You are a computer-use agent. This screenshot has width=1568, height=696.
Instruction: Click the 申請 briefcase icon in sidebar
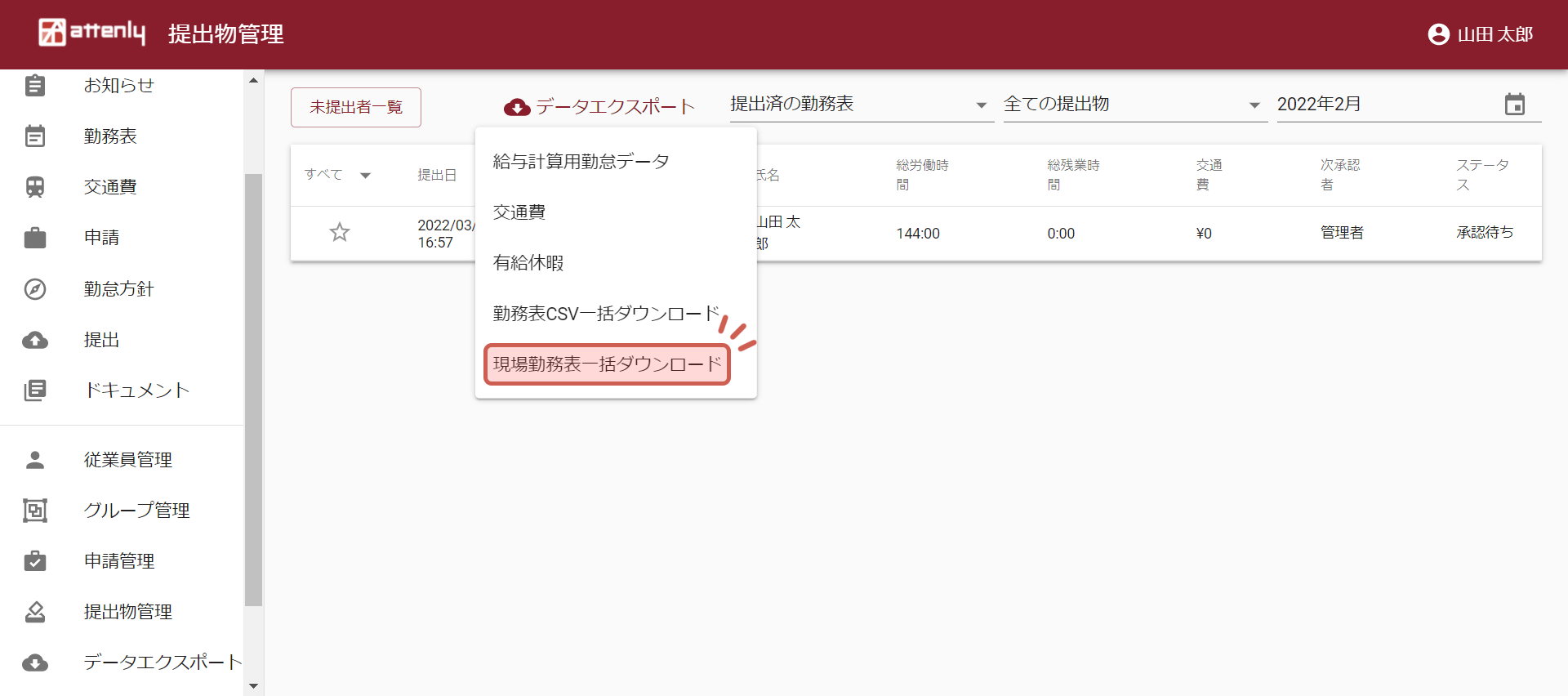(x=35, y=238)
